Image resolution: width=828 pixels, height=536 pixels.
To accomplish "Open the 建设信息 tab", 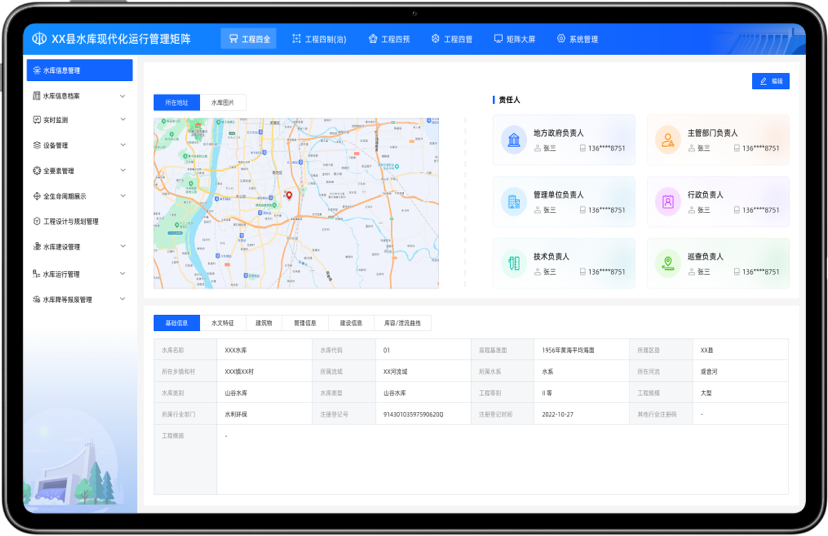I will coord(351,323).
